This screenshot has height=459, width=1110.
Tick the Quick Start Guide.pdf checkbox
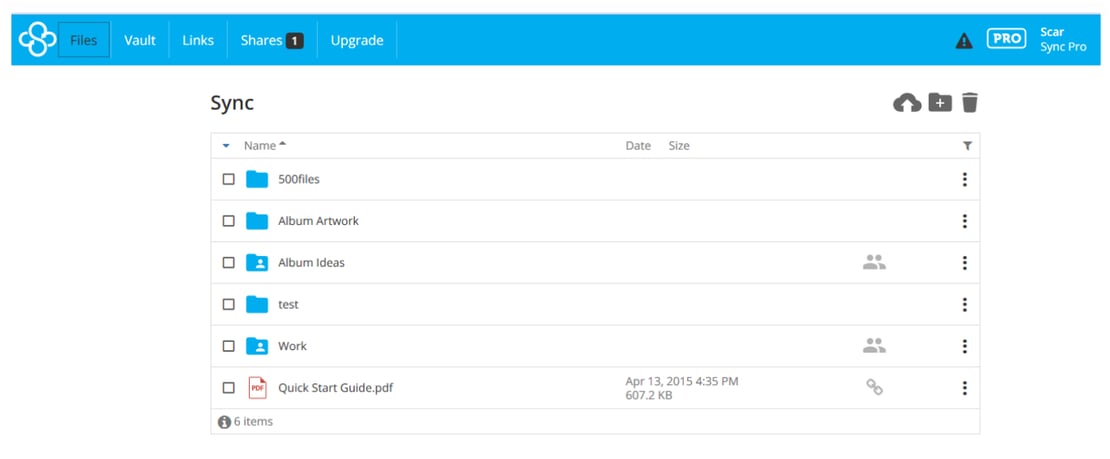point(229,388)
